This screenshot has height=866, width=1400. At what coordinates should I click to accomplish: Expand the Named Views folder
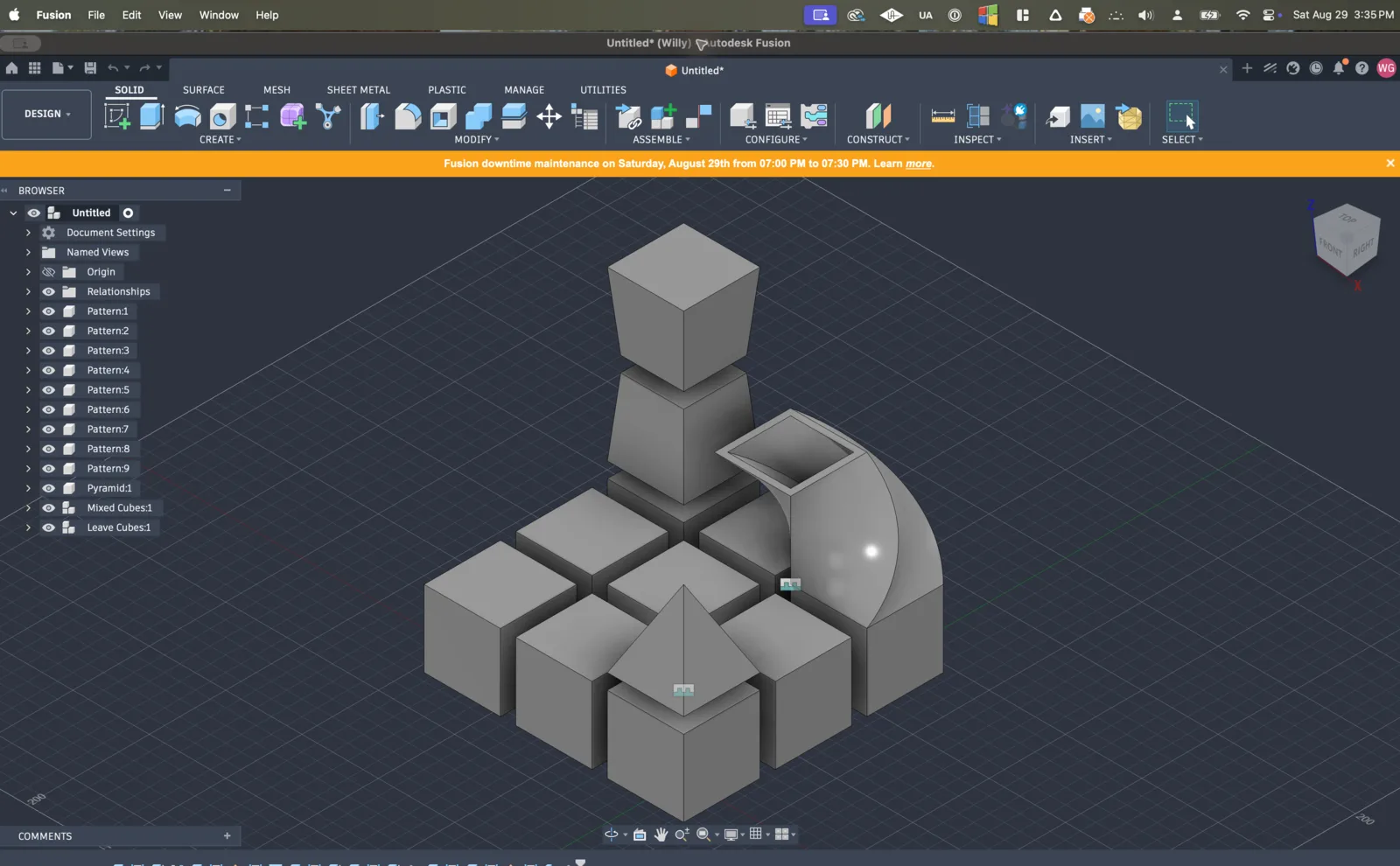tap(28, 252)
